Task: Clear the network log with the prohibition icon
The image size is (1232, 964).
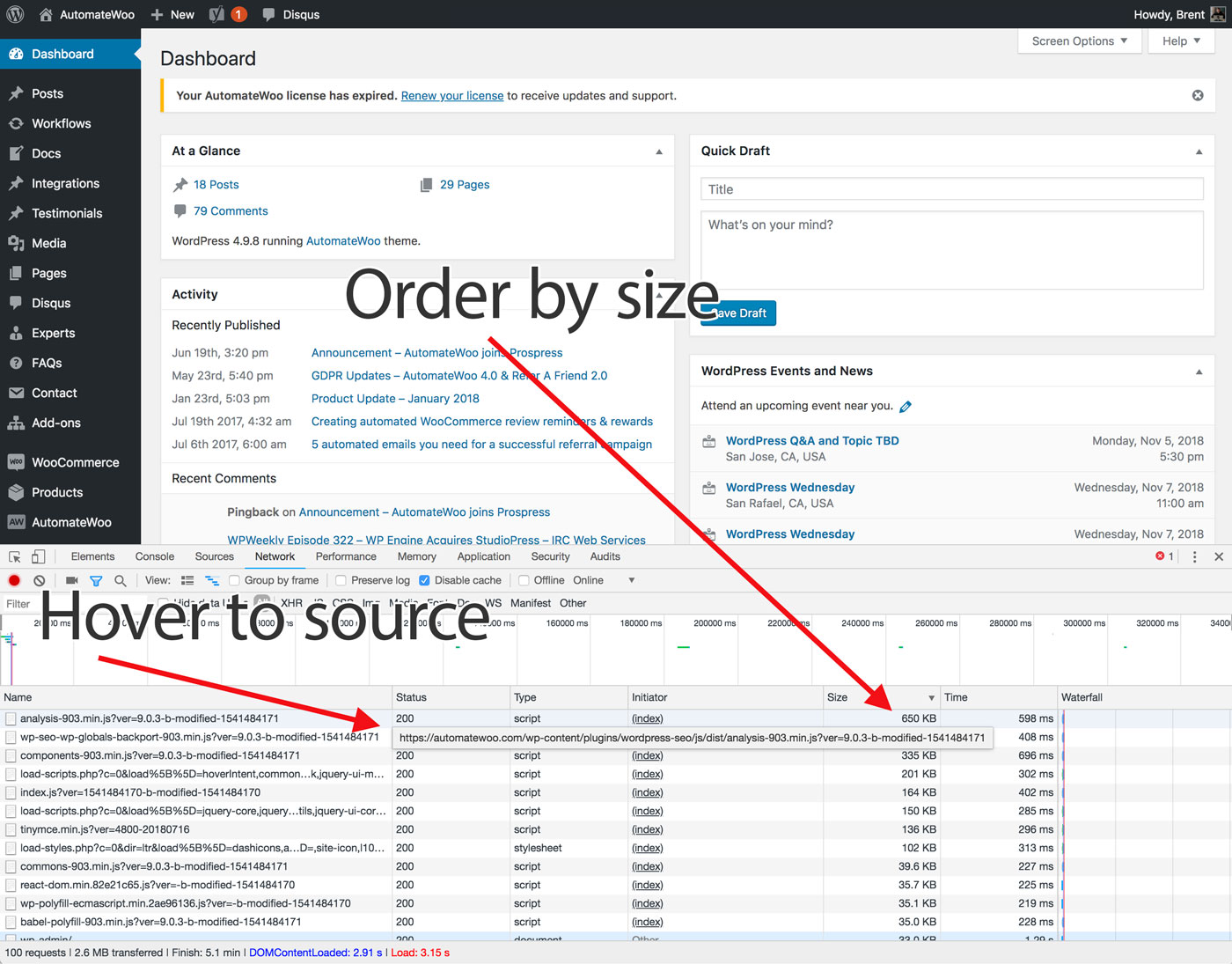Action: 39,580
